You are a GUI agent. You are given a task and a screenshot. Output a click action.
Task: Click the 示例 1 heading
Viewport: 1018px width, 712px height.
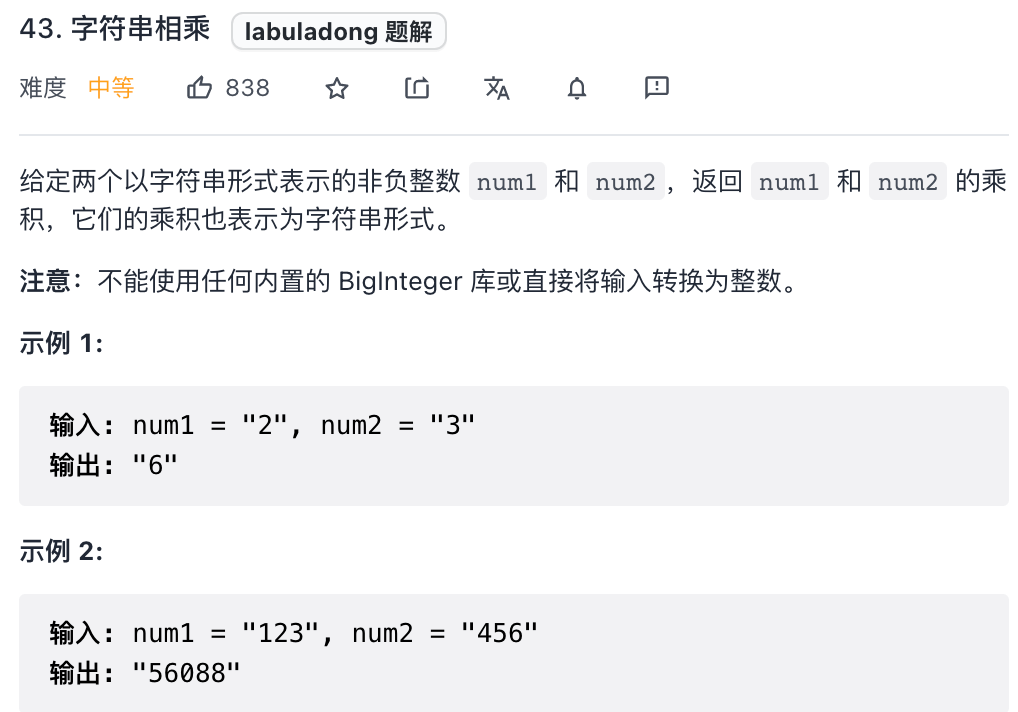coord(61,343)
